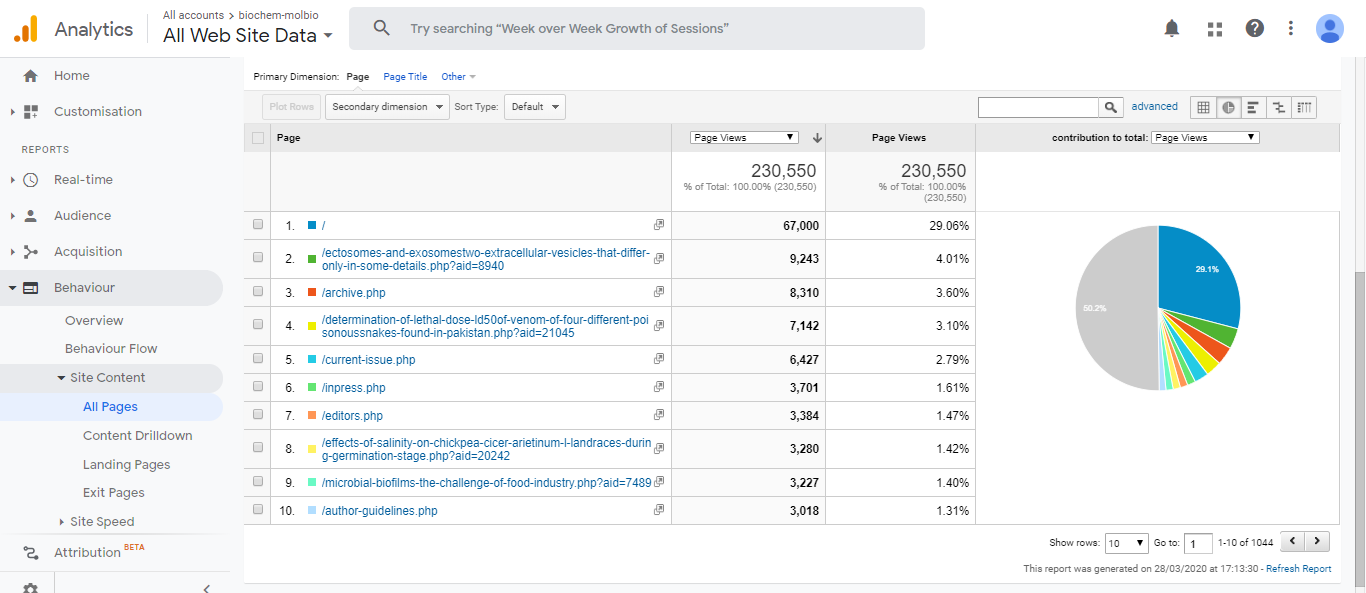
Task: Open the Secondary dimension dropdown
Action: pyautogui.click(x=386, y=107)
